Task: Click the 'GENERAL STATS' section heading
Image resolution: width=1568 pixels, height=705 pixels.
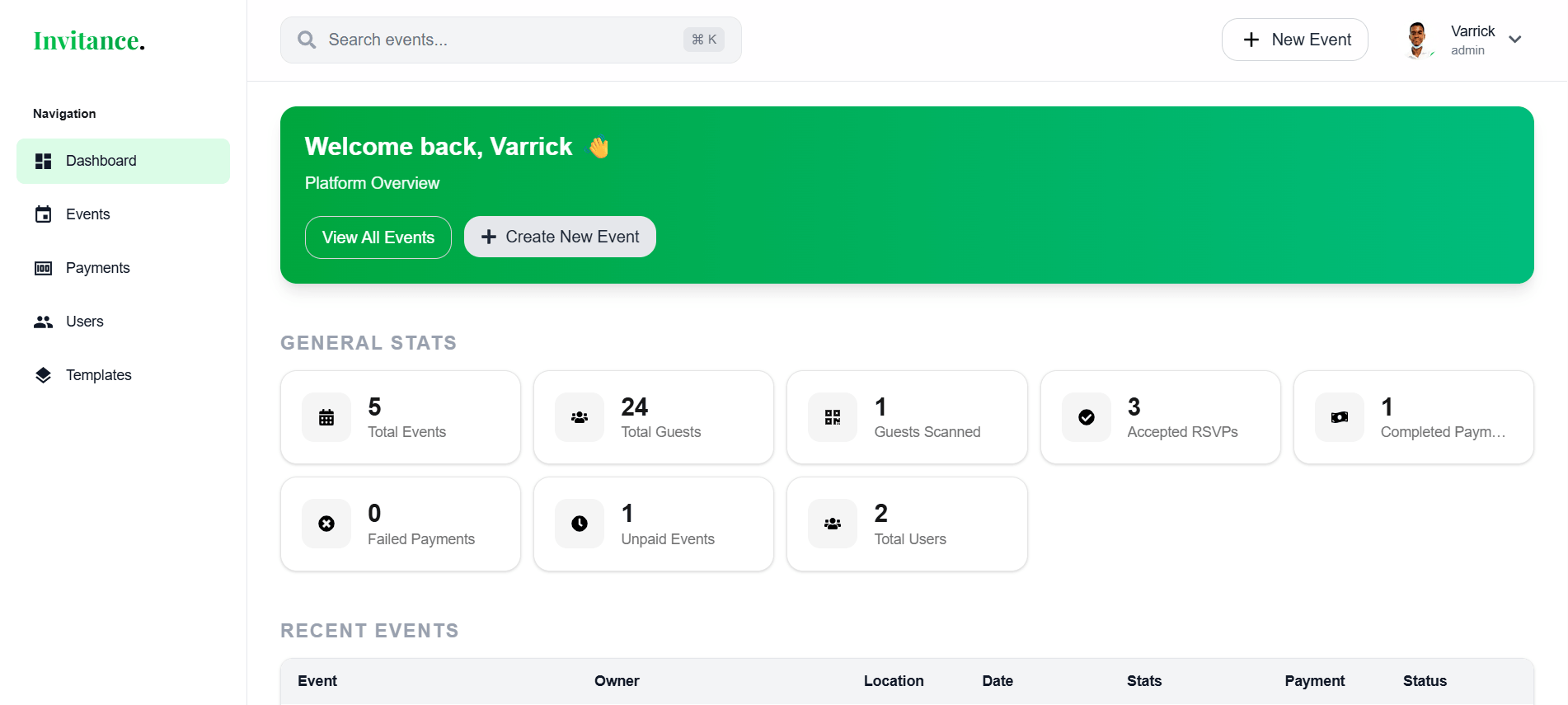Action: click(x=369, y=343)
